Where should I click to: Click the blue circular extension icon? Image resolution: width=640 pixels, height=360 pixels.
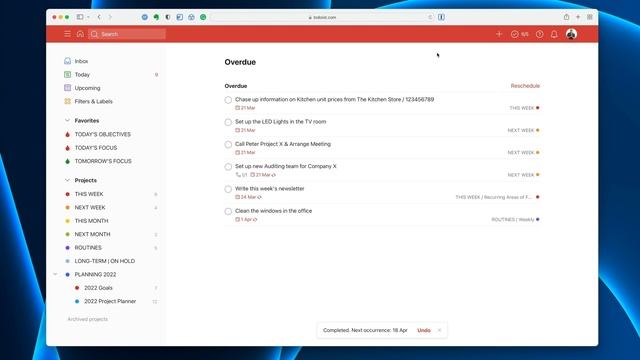[144, 17]
